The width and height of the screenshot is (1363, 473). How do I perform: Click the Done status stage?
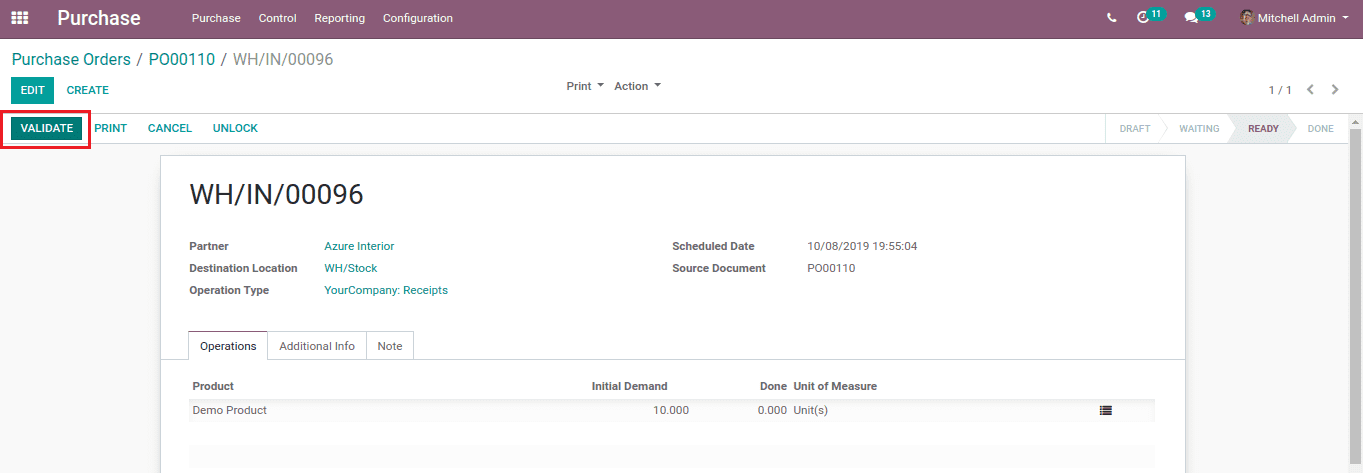point(1321,128)
